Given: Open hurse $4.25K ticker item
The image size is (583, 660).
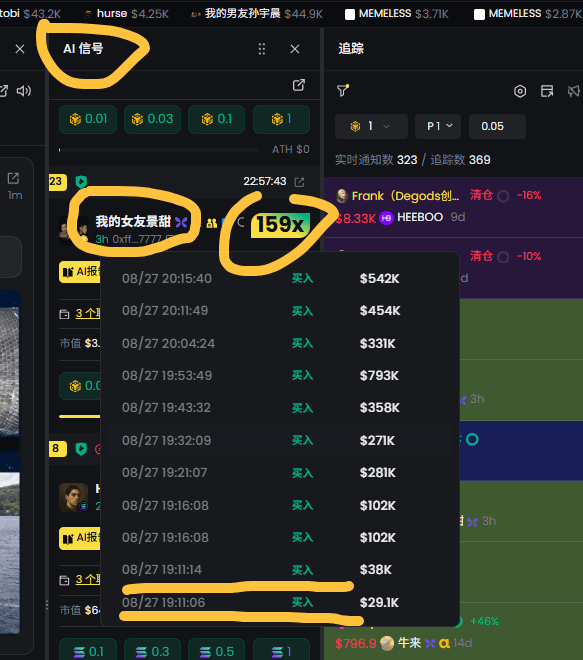Looking at the screenshot, I should [126, 14].
